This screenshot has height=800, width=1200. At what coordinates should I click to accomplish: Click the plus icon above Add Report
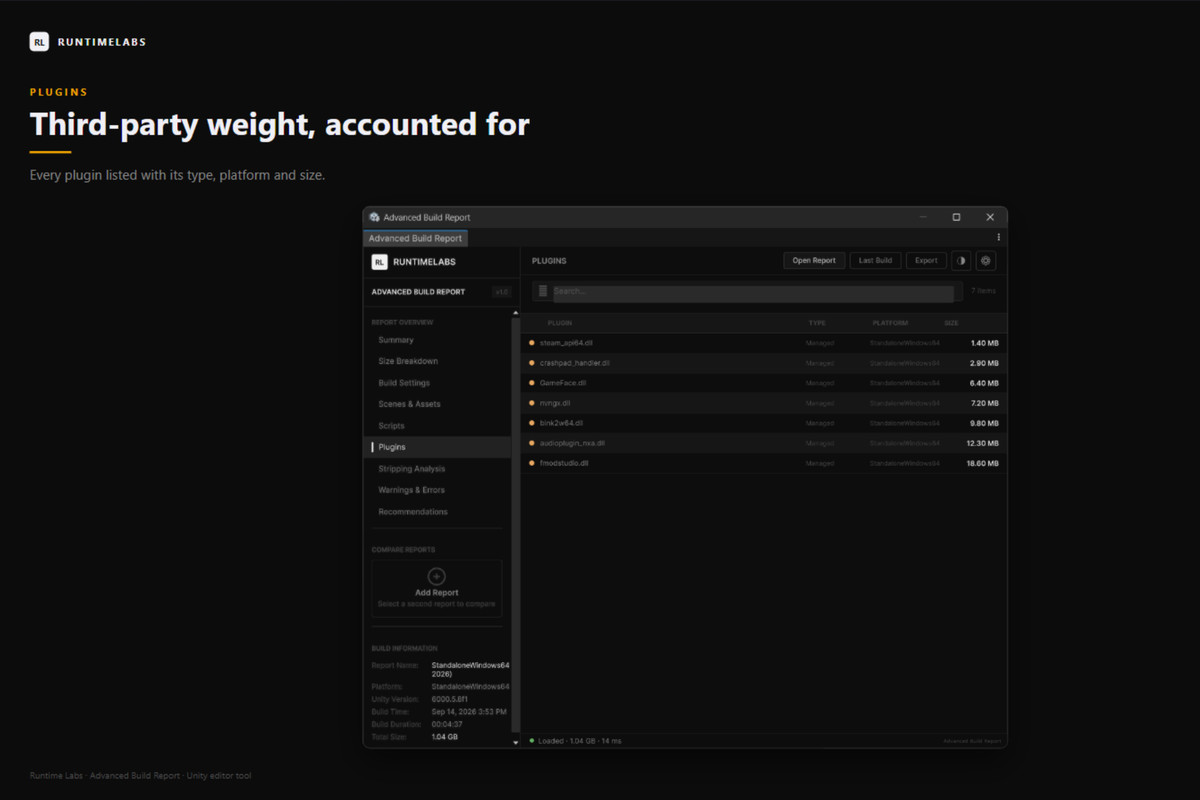coord(436,576)
